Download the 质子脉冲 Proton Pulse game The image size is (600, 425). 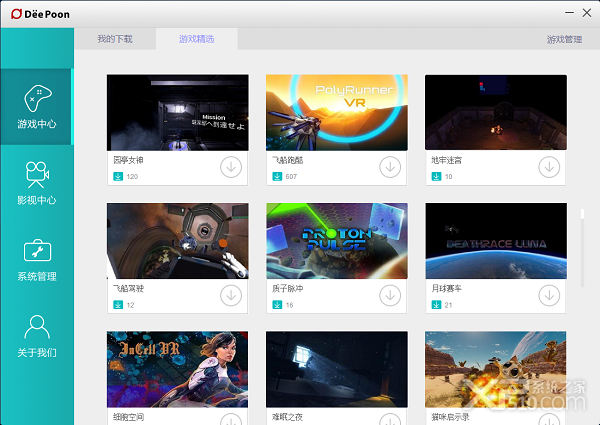click(390, 295)
